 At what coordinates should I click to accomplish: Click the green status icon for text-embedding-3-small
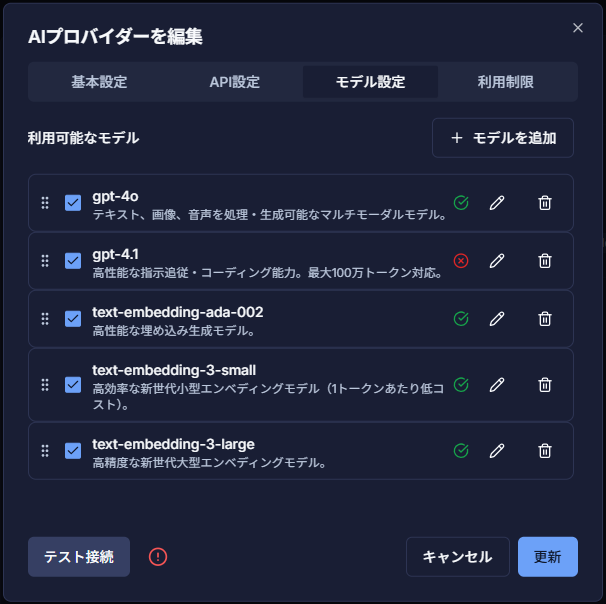[461, 384]
